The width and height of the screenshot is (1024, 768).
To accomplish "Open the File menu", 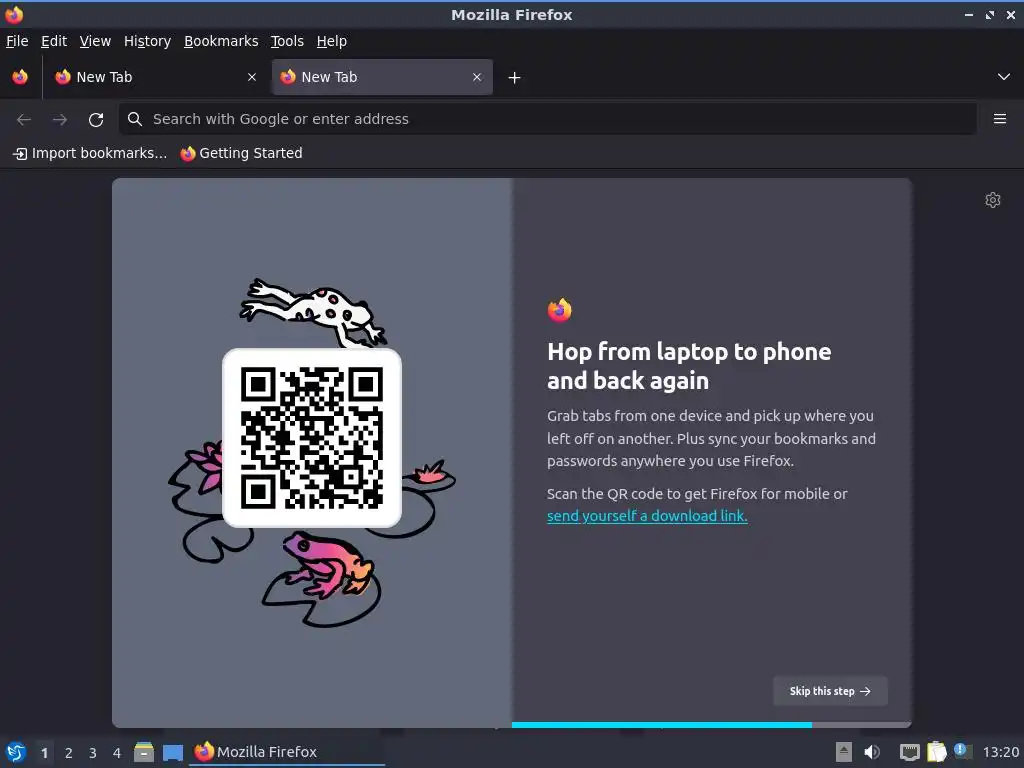I will tap(17, 41).
